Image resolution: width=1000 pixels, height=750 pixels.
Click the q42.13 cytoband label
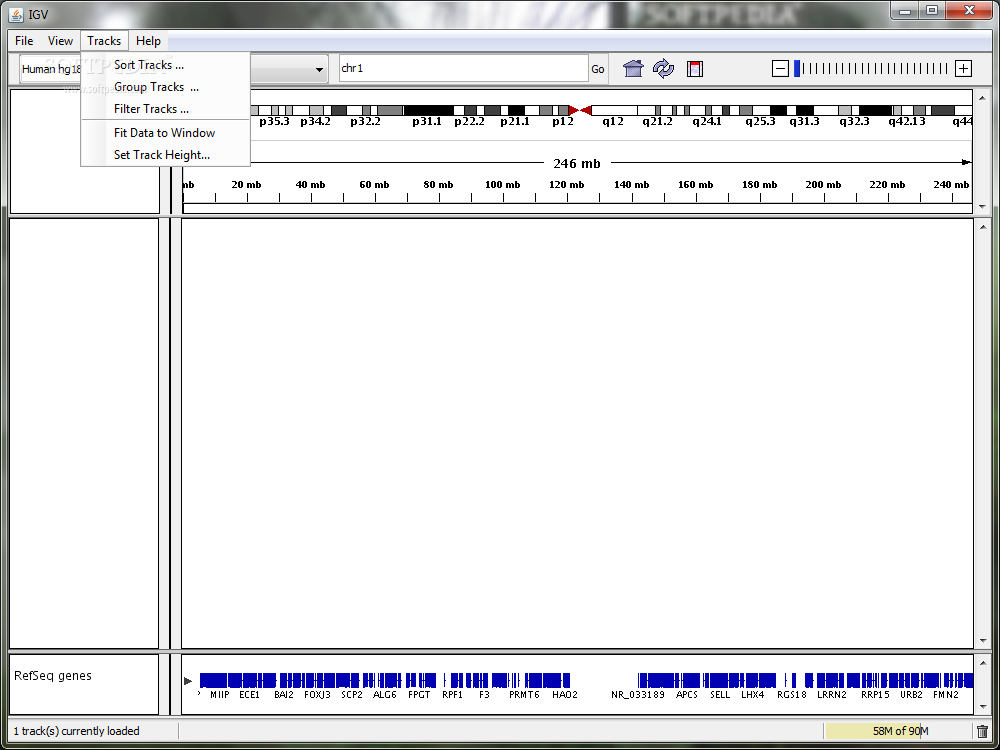[907, 121]
